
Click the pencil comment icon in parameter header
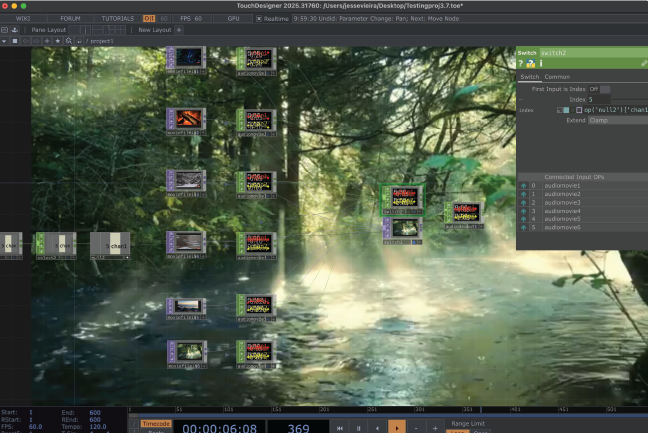pos(644,63)
